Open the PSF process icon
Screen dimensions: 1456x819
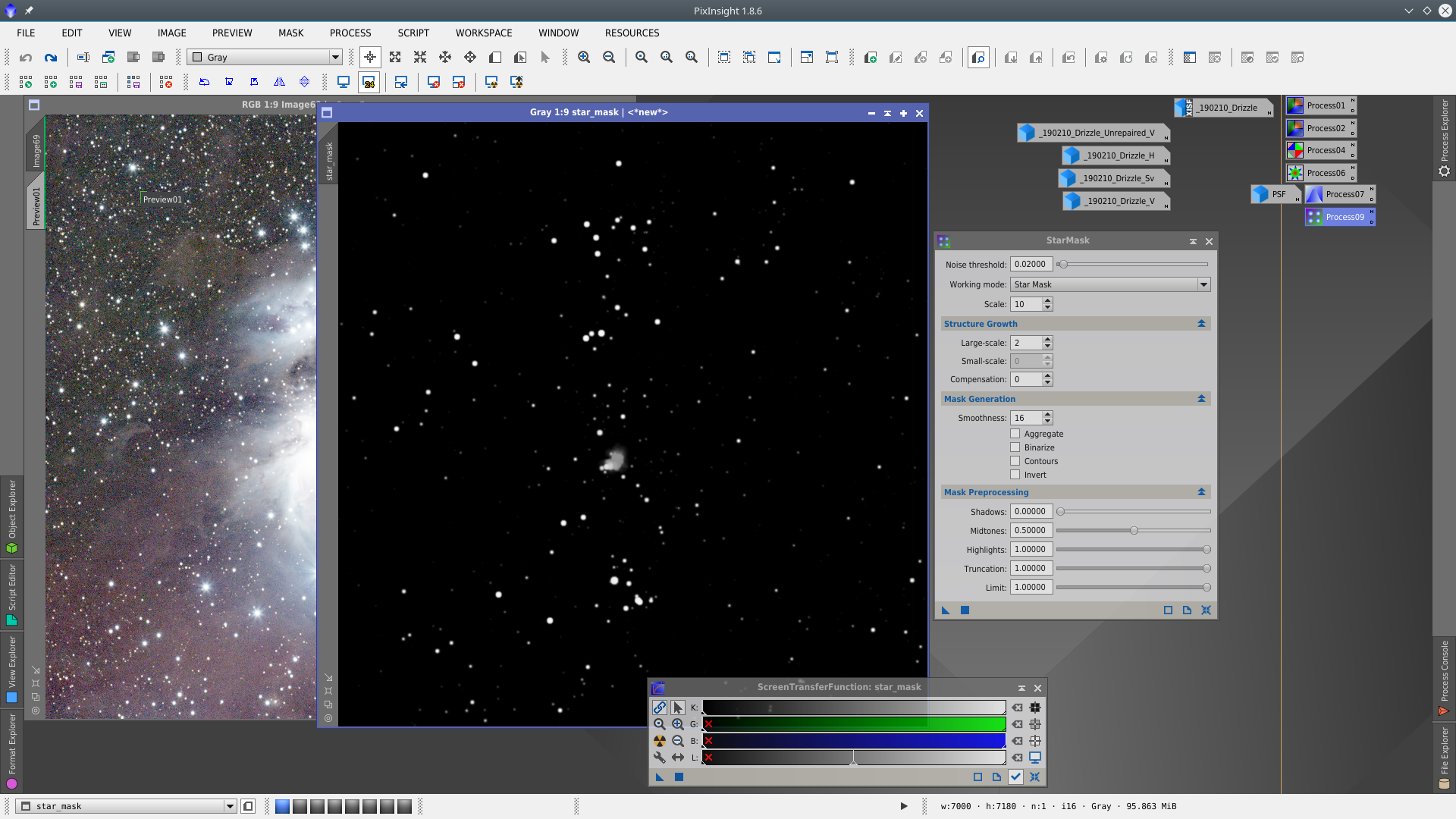click(x=1274, y=194)
